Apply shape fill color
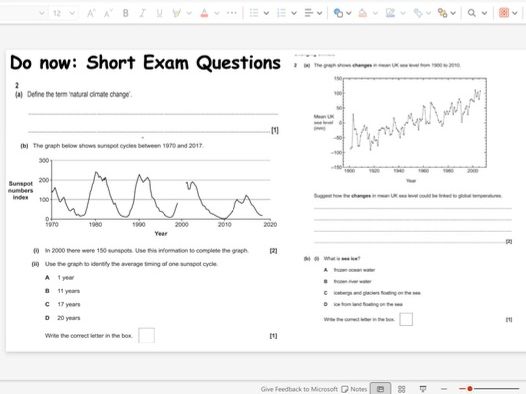Screen dimensions: 526x394 (x=363, y=13)
